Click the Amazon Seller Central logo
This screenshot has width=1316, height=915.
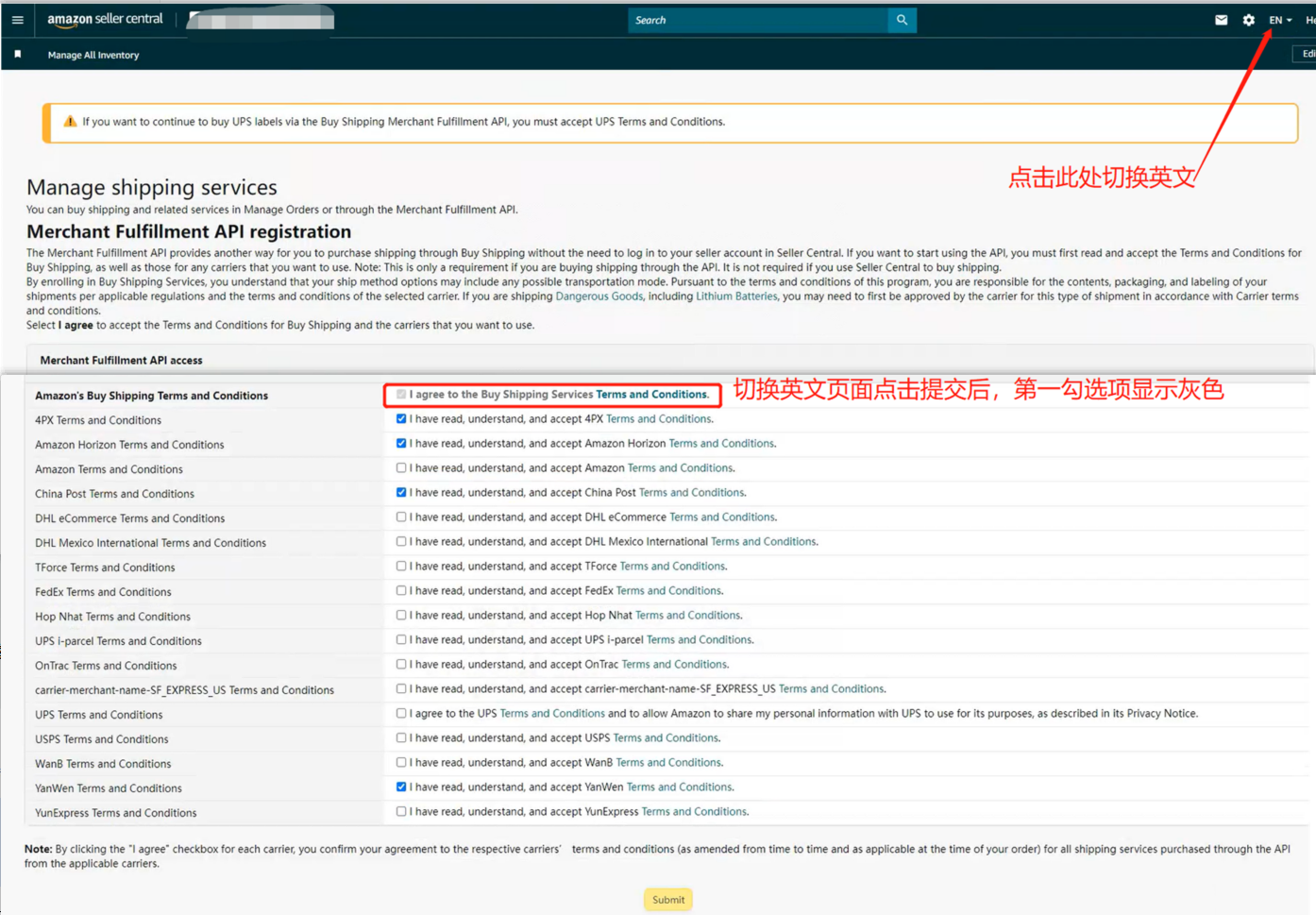[105, 20]
